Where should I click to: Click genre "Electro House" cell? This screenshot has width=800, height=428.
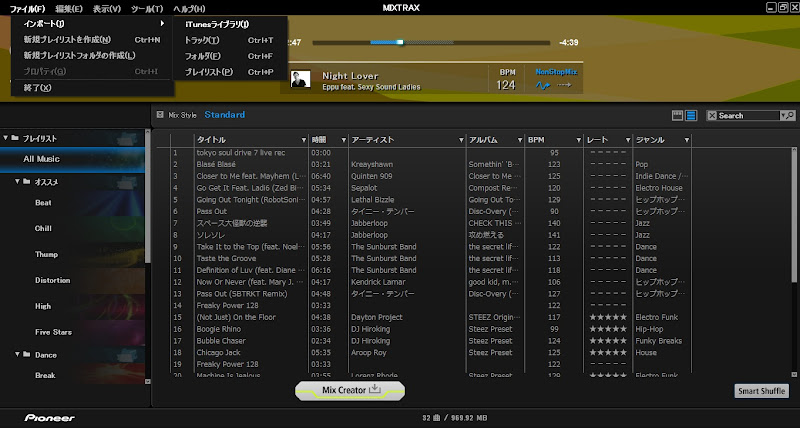click(659, 188)
